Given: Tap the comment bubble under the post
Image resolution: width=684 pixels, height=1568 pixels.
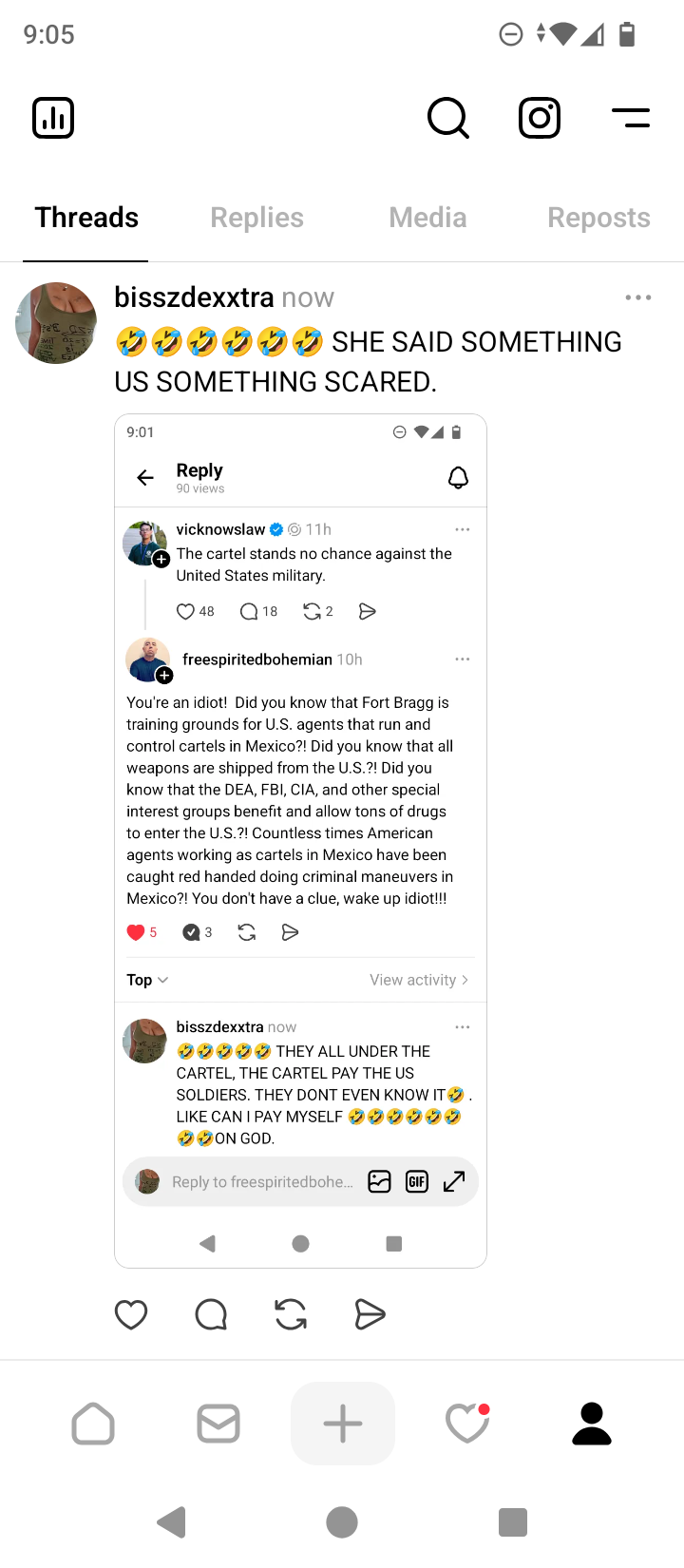Looking at the screenshot, I should point(211,1314).
